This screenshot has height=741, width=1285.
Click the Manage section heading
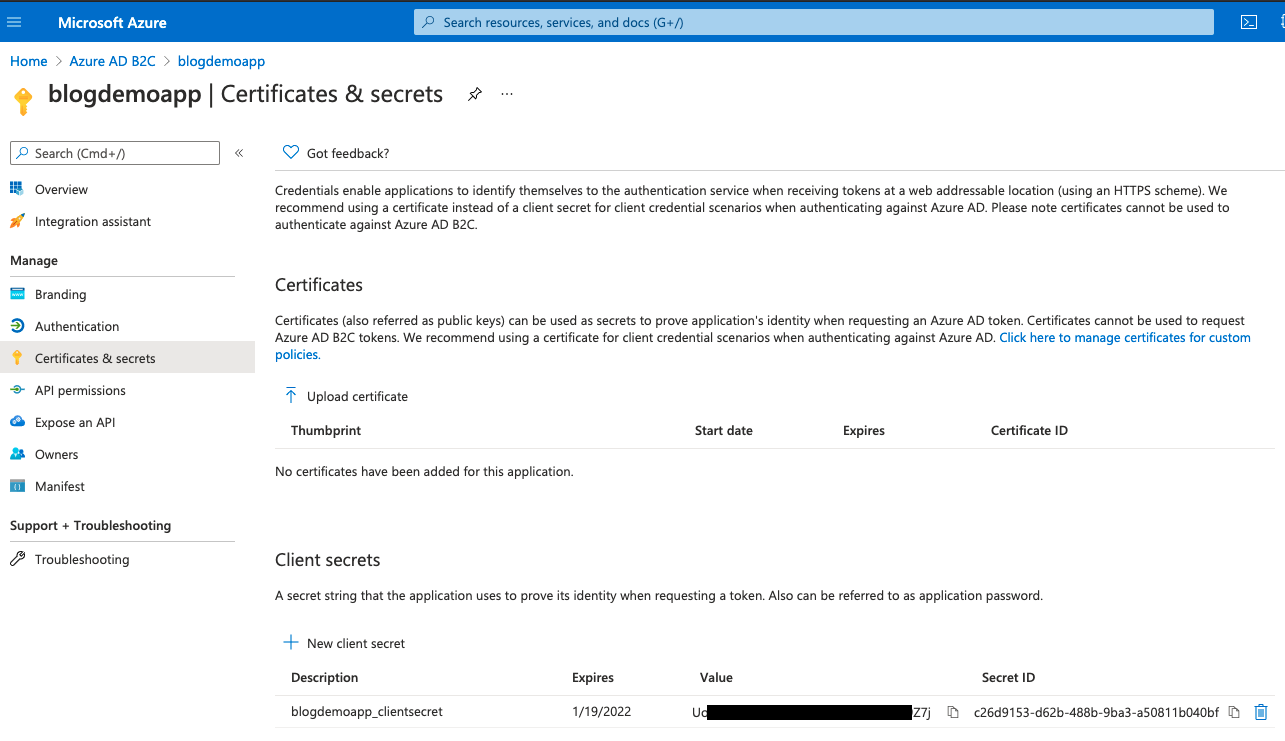click(34, 260)
